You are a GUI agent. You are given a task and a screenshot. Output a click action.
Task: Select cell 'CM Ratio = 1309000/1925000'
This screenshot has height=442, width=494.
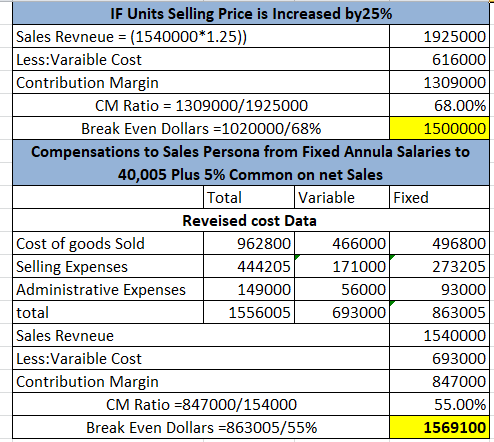coord(201,105)
